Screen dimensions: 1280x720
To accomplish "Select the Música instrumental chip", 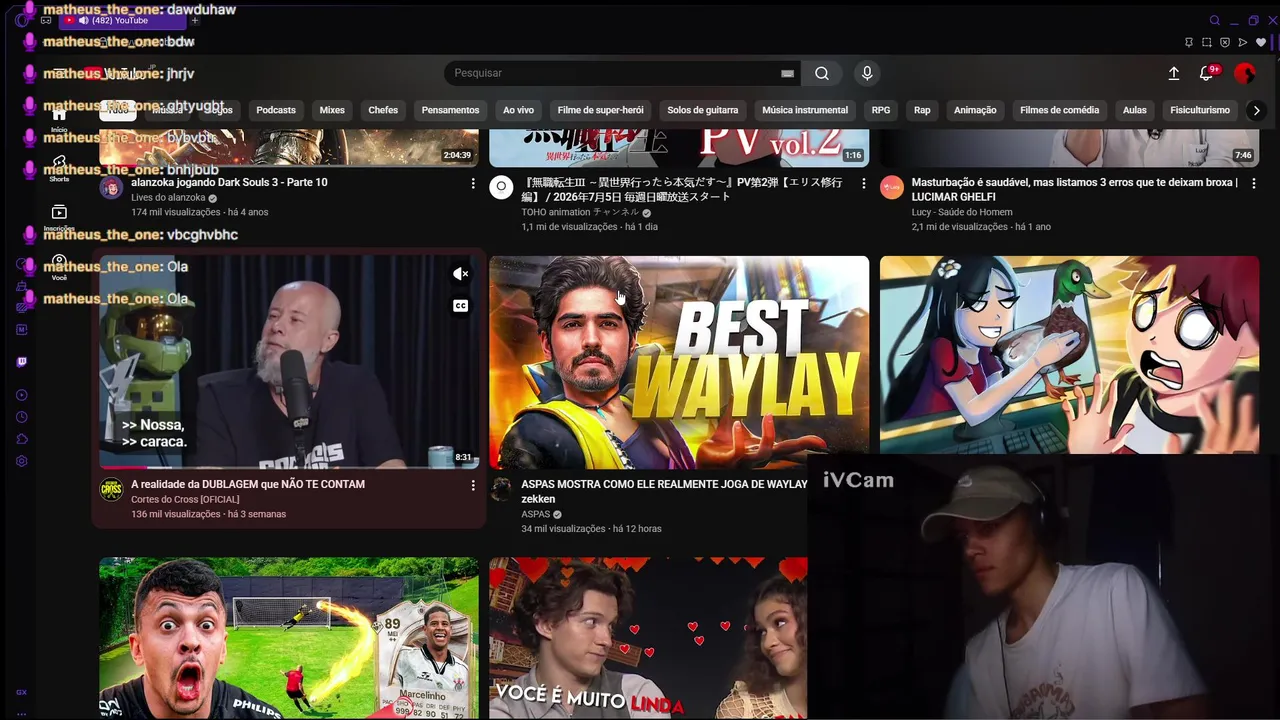I will tap(805, 110).
